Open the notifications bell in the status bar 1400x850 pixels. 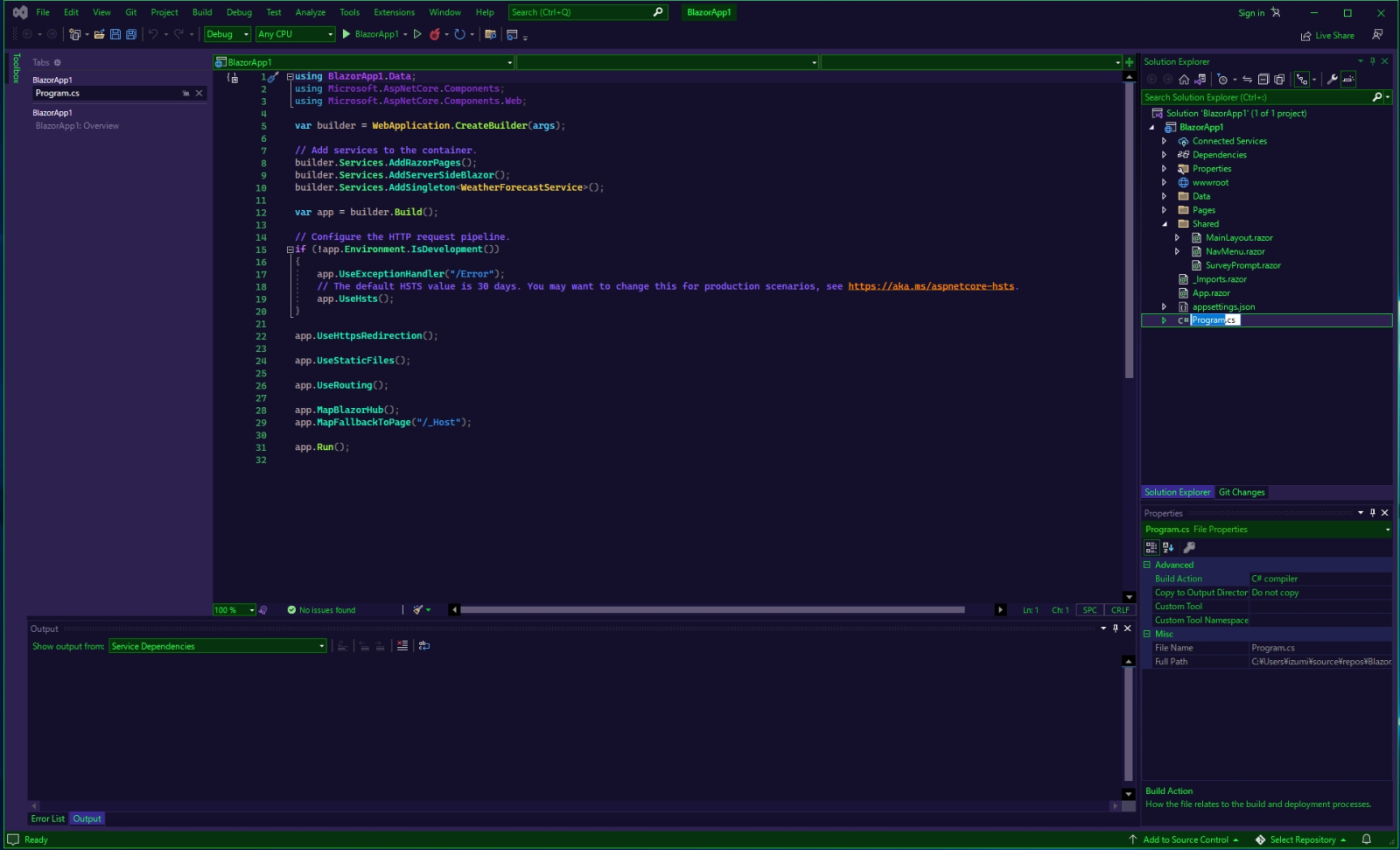click(x=1367, y=839)
